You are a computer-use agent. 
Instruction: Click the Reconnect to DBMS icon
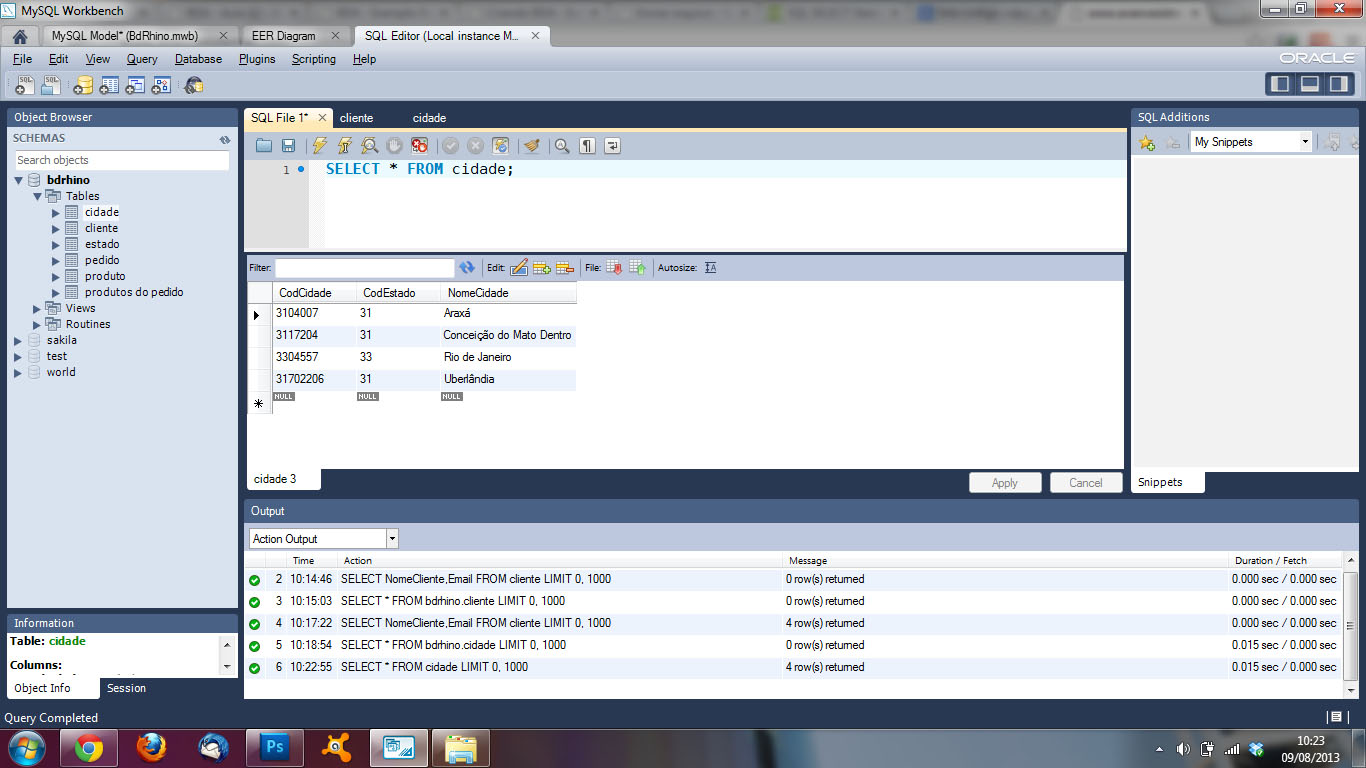click(193, 86)
